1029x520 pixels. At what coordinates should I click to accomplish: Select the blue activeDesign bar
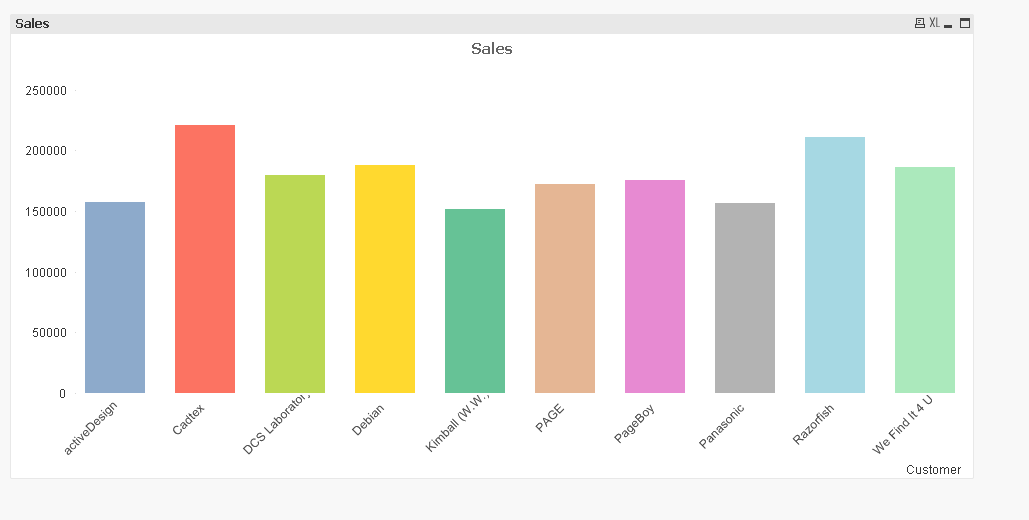pyautogui.click(x=115, y=297)
